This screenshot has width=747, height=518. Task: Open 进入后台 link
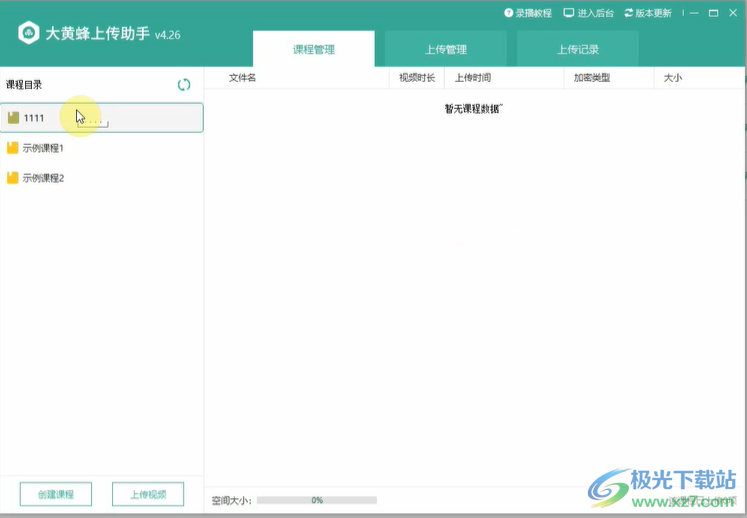coord(588,13)
